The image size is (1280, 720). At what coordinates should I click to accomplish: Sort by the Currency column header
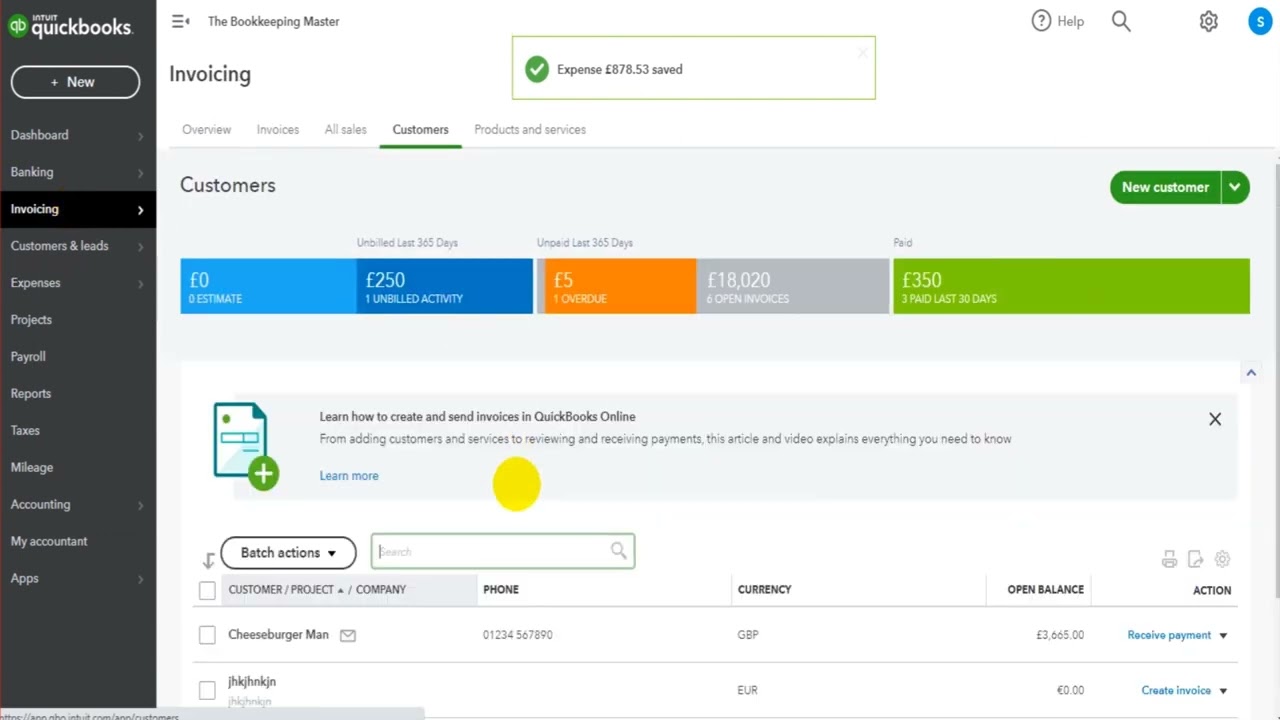(764, 590)
